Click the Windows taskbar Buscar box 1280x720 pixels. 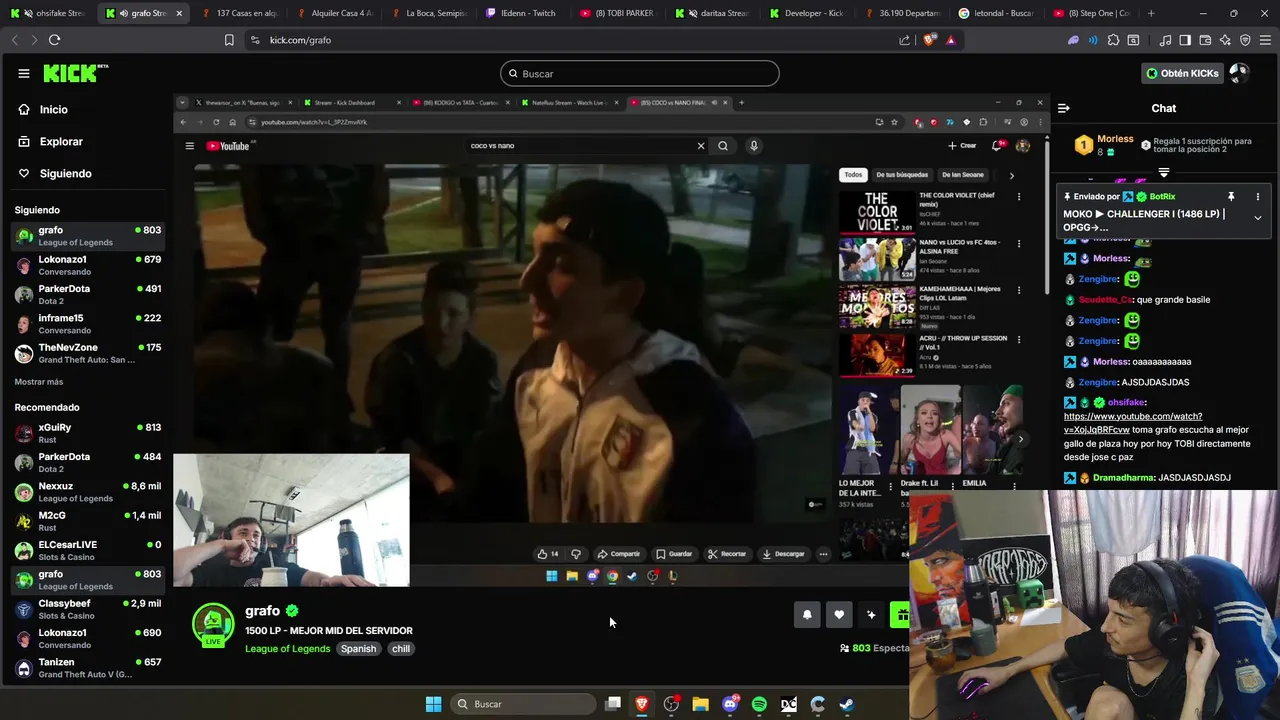(x=523, y=704)
